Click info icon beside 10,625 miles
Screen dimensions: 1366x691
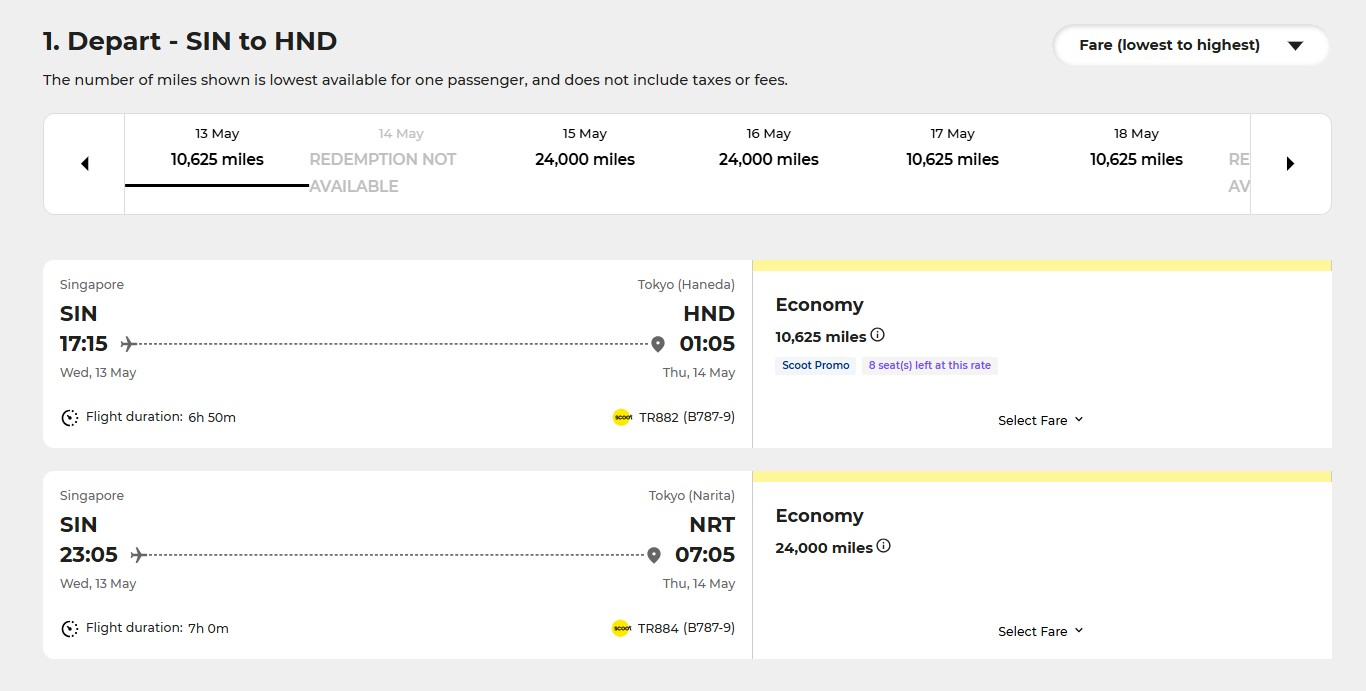click(x=877, y=335)
